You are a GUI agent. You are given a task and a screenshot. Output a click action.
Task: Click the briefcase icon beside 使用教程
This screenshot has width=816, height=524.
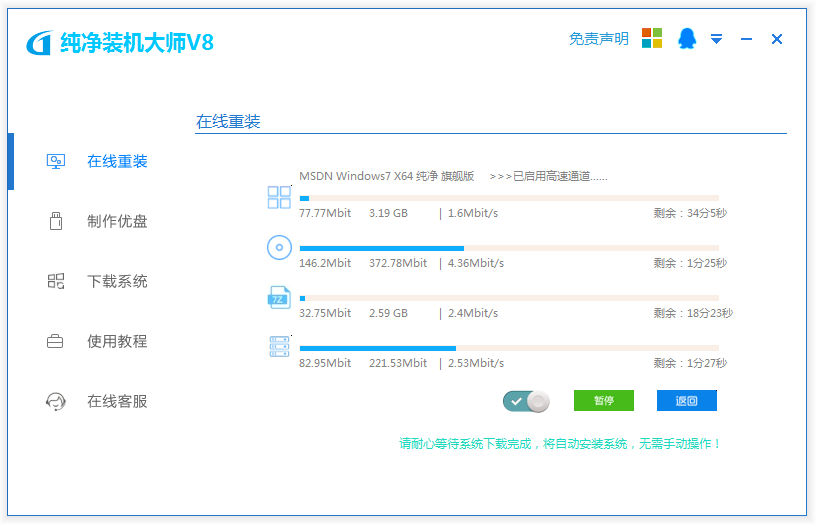pyautogui.click(x=55, y=341)
